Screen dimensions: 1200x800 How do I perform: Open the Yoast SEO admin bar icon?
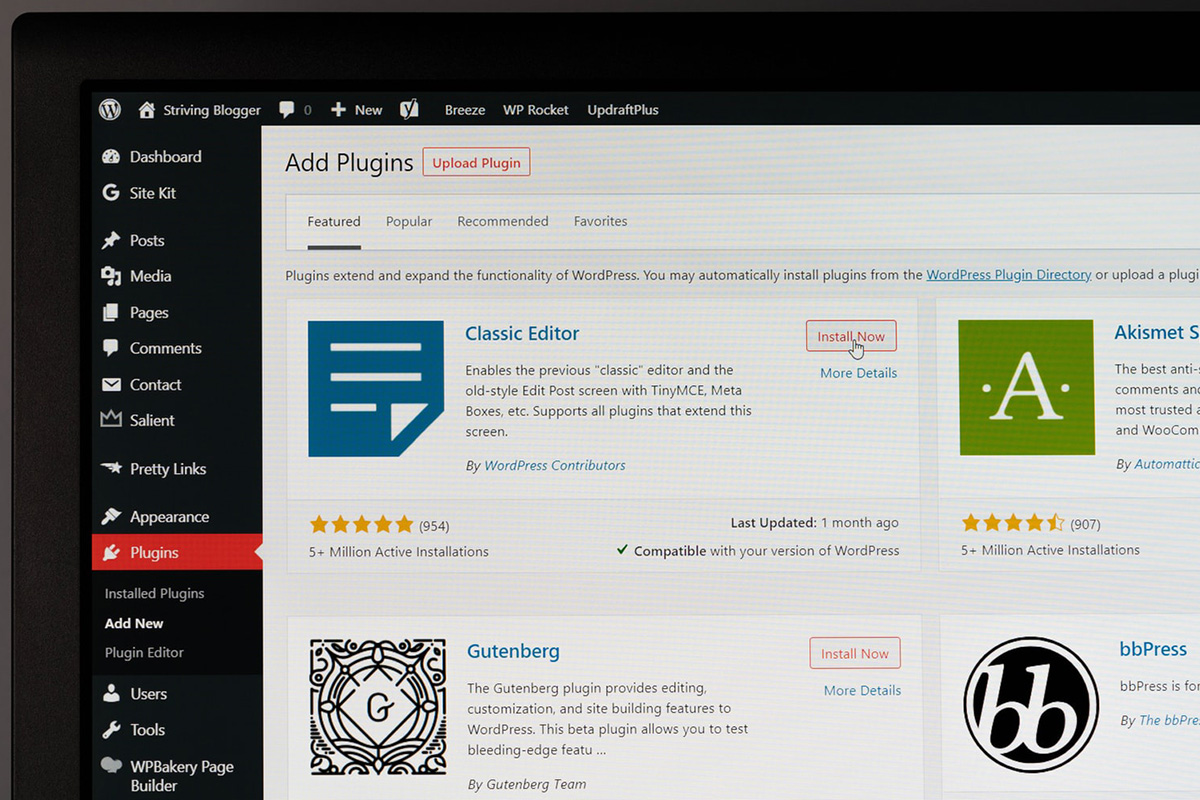click(409, 110)
